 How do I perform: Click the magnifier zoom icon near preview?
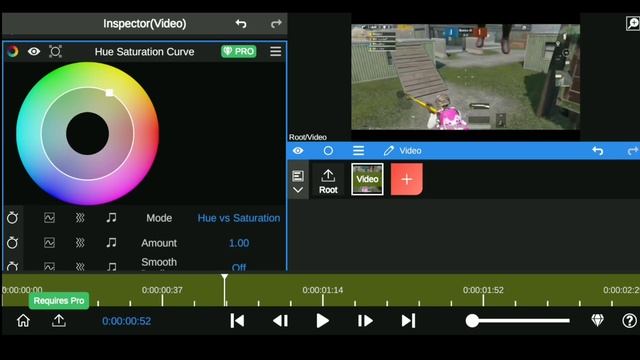tap(633, 23)
